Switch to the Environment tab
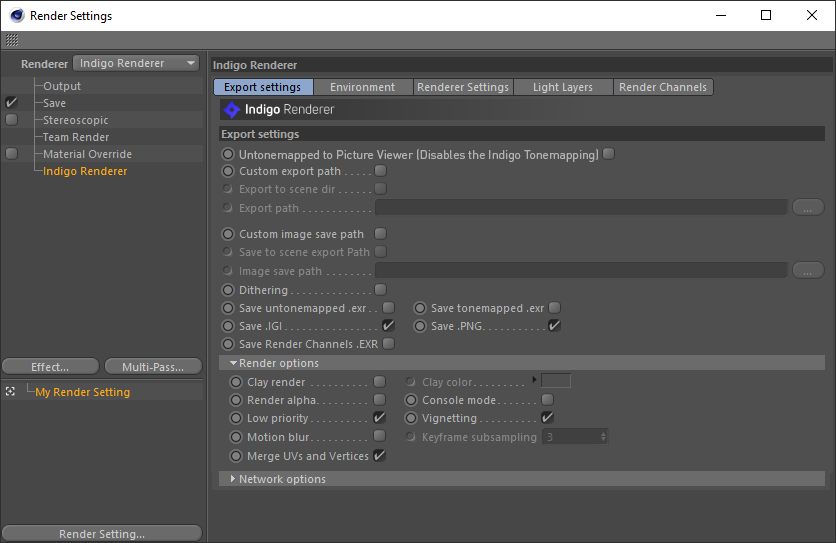 click(x=362, y=87)
